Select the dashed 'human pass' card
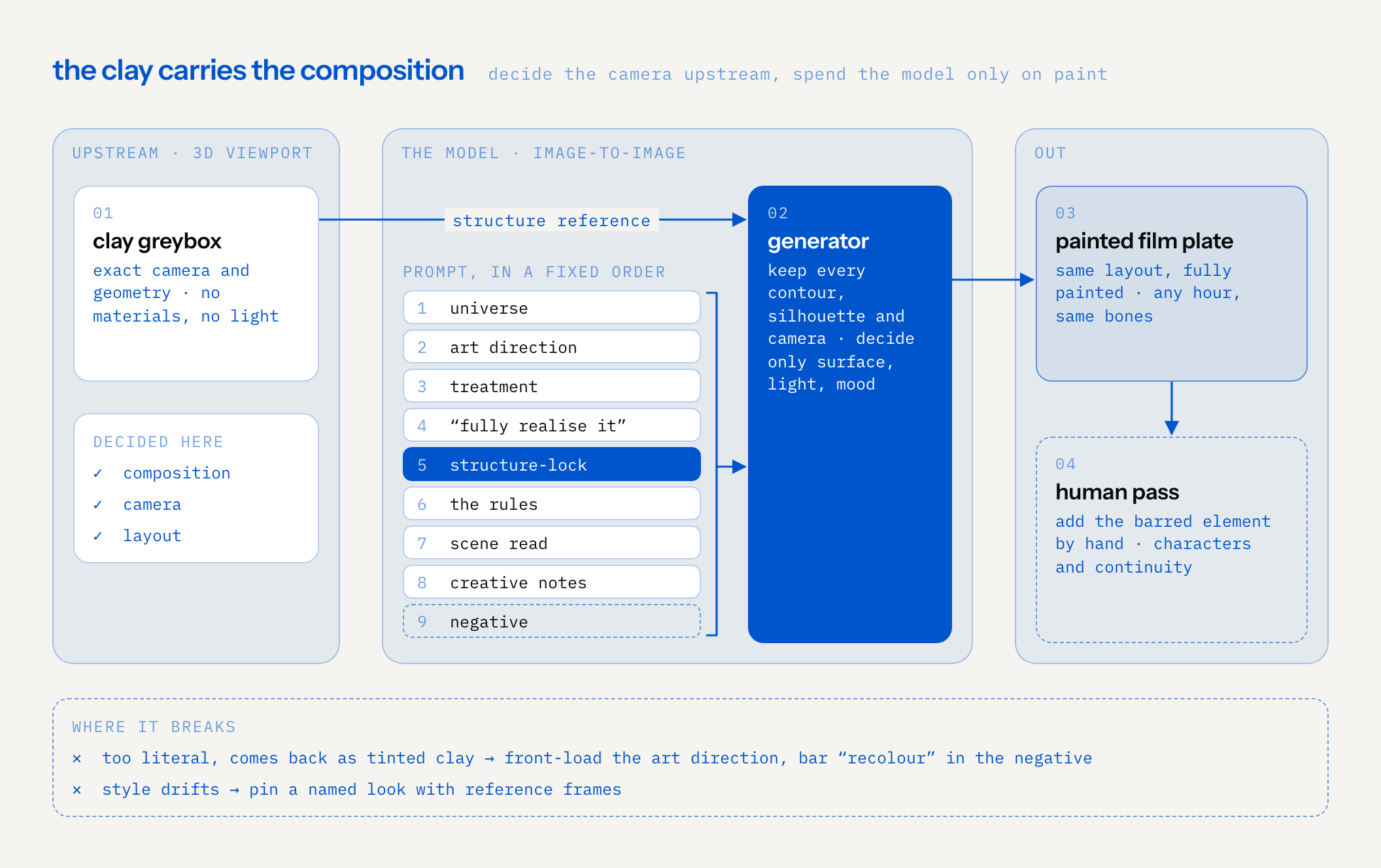 coord(1171,540)
